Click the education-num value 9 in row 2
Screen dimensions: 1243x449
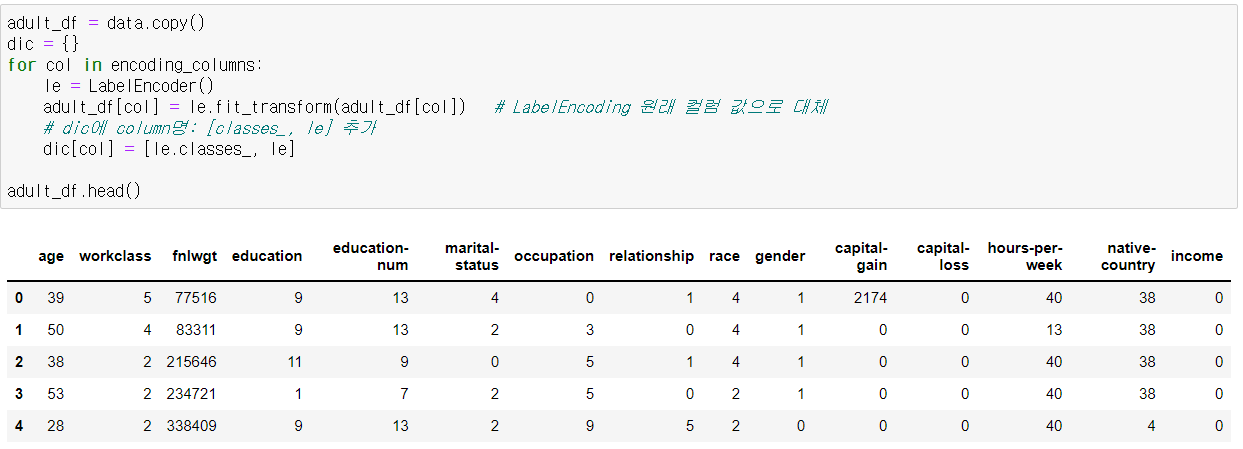(404, 362)
